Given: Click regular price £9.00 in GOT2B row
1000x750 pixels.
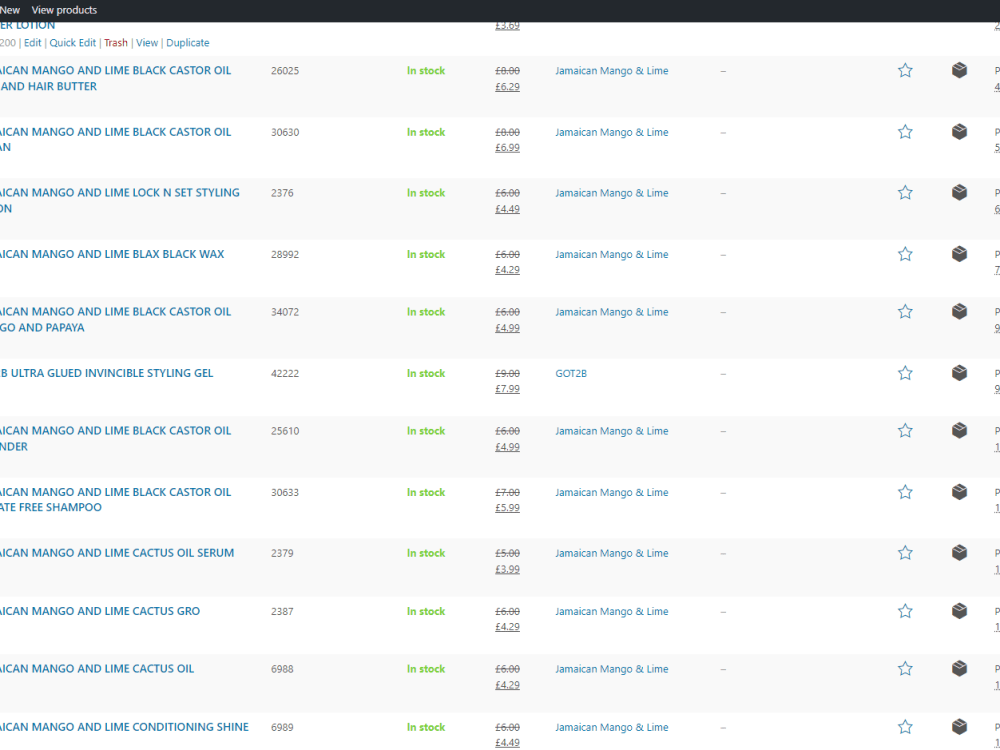Looking at the screenshot, I should tap(507, 374).
